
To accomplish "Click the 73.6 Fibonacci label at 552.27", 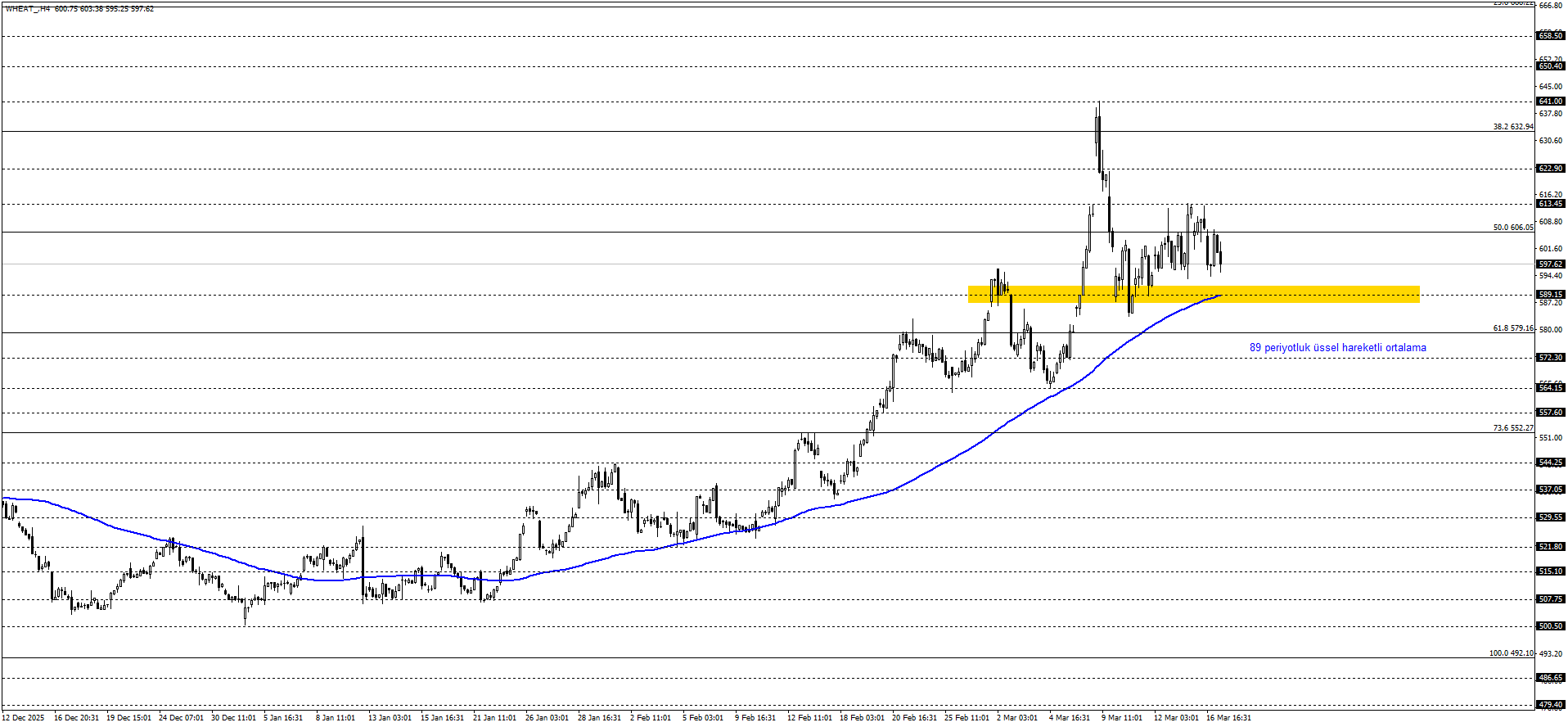I will coord(1513,428).
